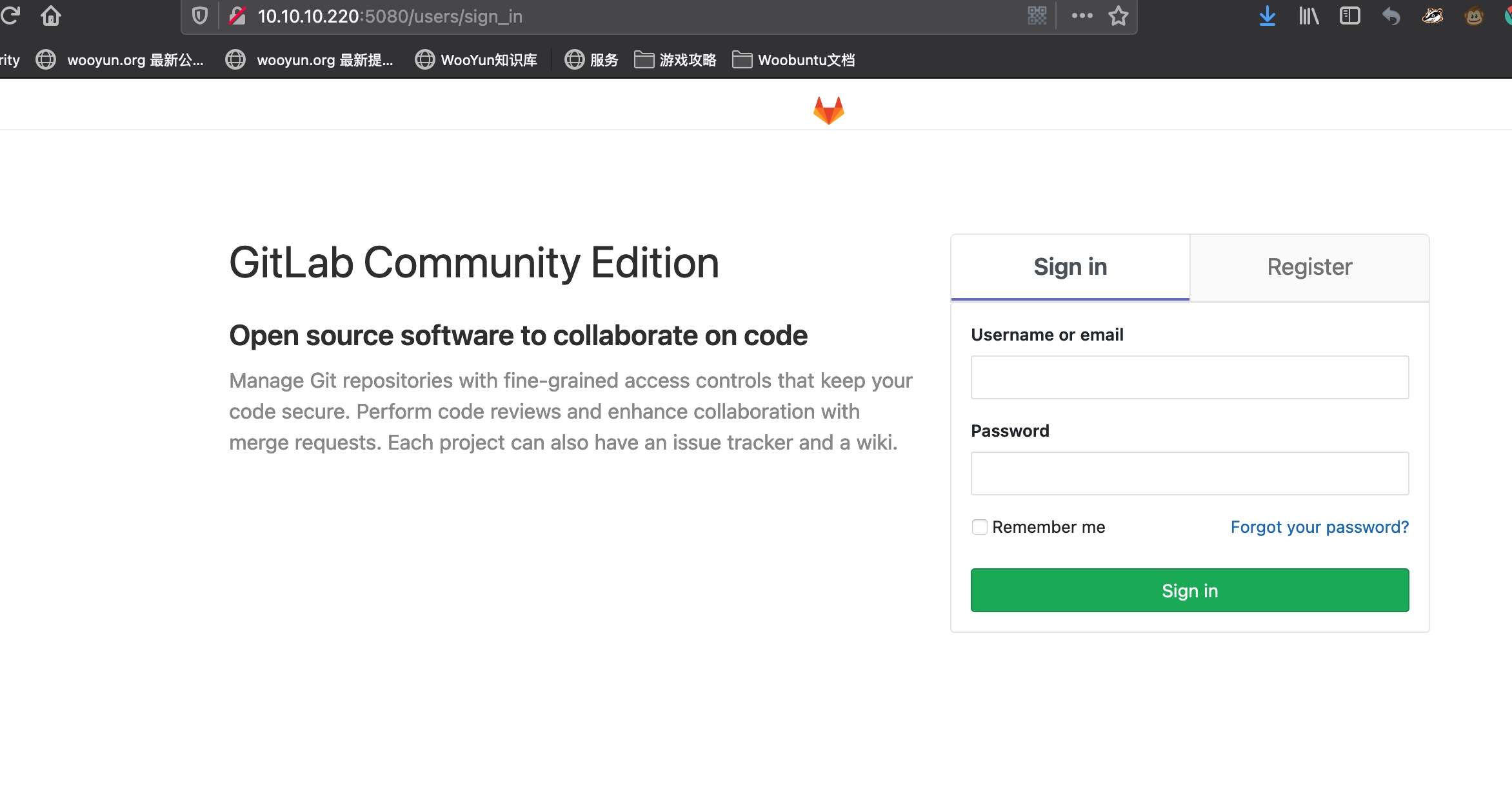Bookmark this page with star icon
This screenshot has height=796, width=1512.
[1118, 16]
